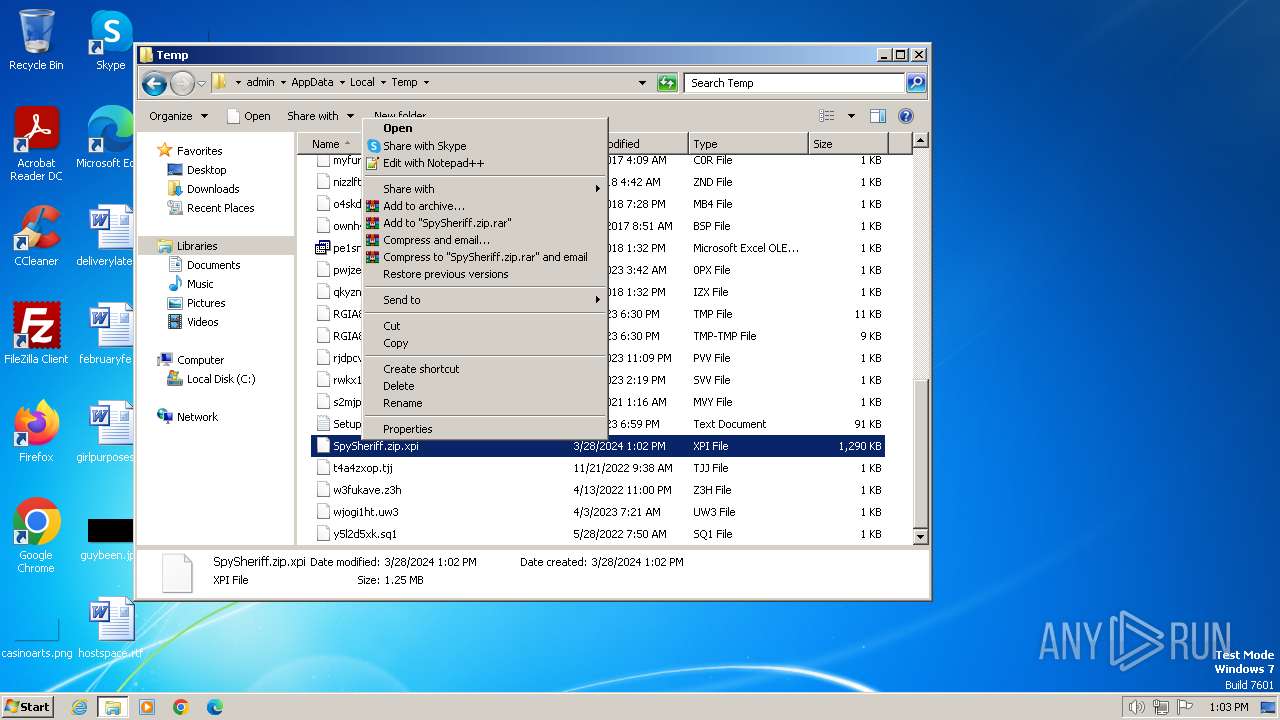Toggle the preview pane button
Image resolution: width=1280 pixels, height=720 pixels.
coord(877,116)
